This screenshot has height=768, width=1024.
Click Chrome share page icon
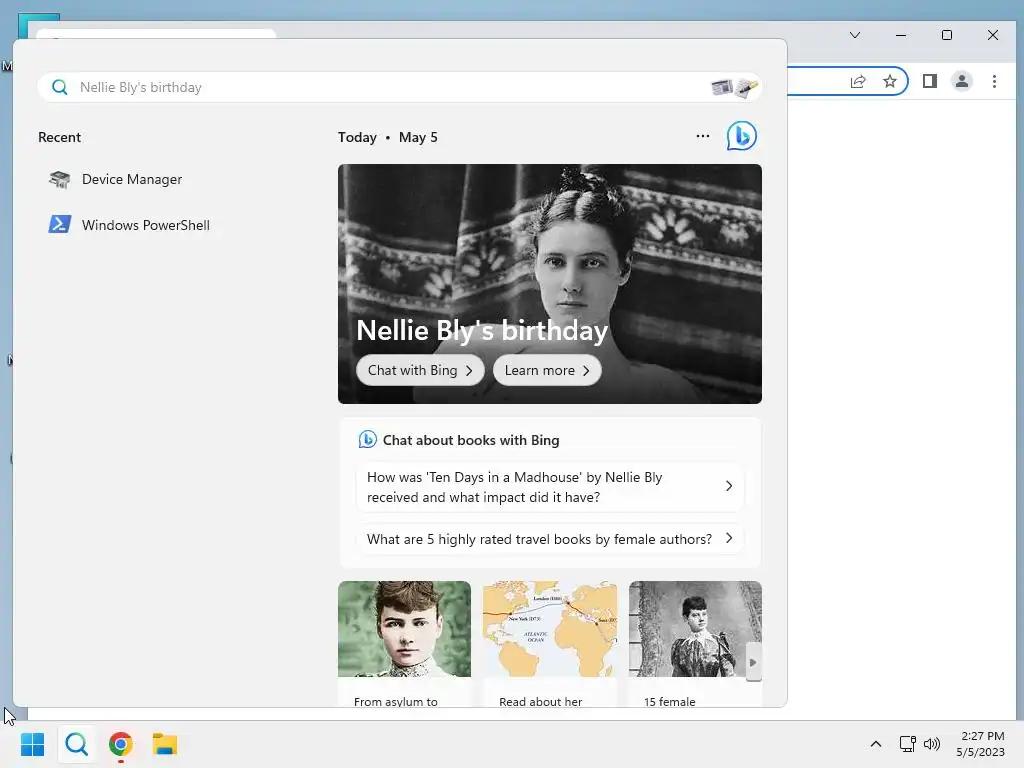point(857,81)
